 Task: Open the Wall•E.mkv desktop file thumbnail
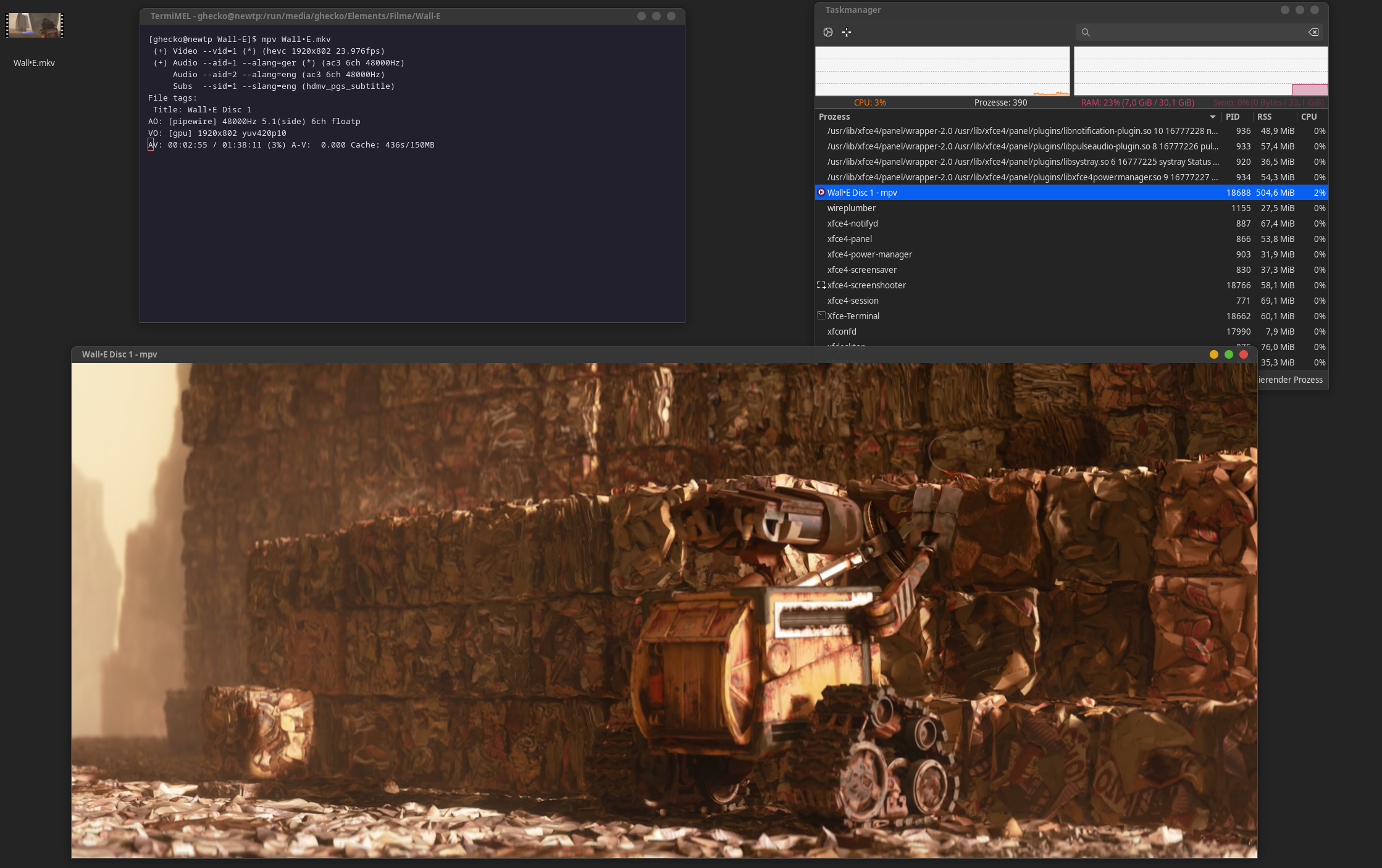point(35,25)
